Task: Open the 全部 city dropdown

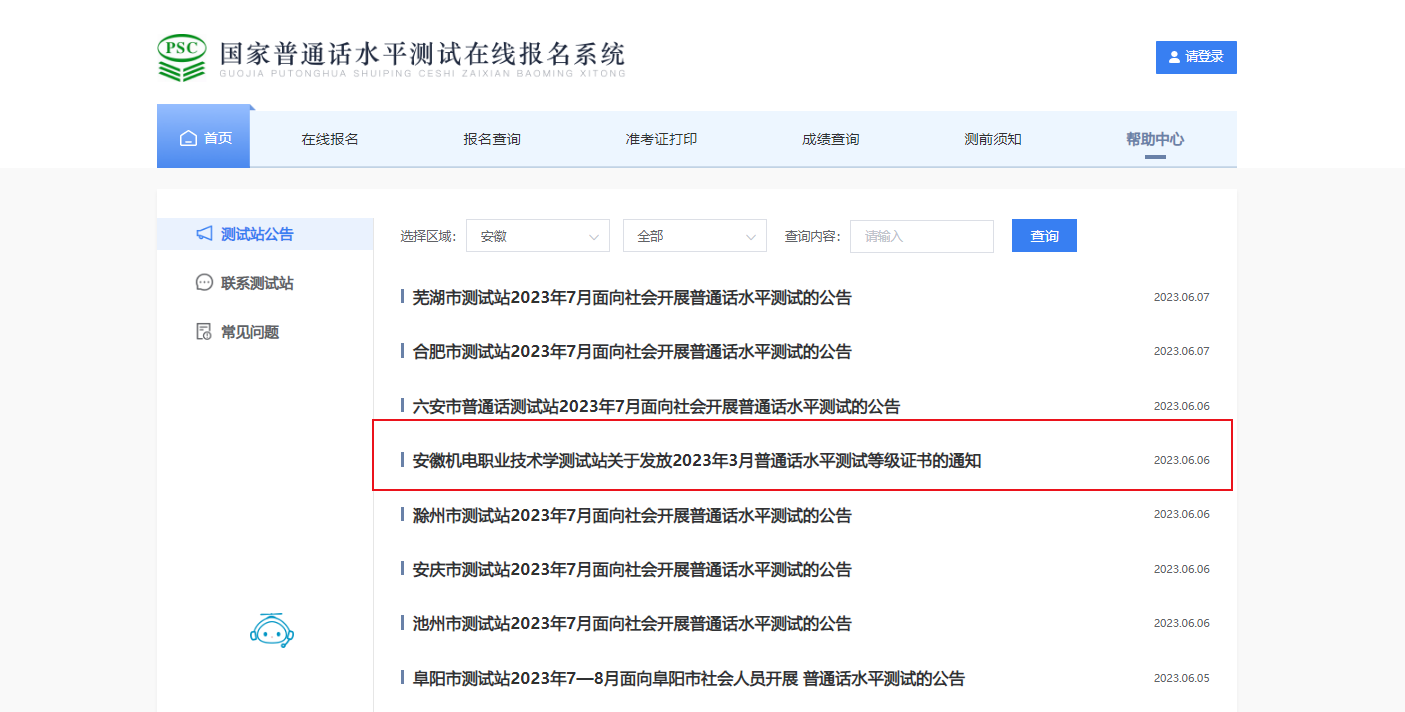Action: (x=694, y=236)
